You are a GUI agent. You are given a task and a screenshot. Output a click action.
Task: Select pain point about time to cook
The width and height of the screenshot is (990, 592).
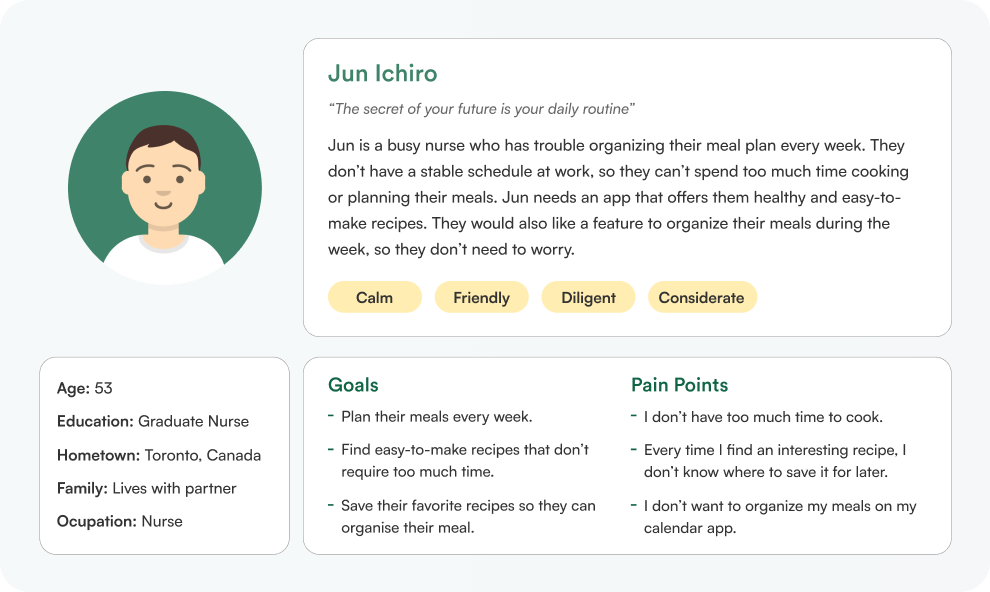point(763,417)
